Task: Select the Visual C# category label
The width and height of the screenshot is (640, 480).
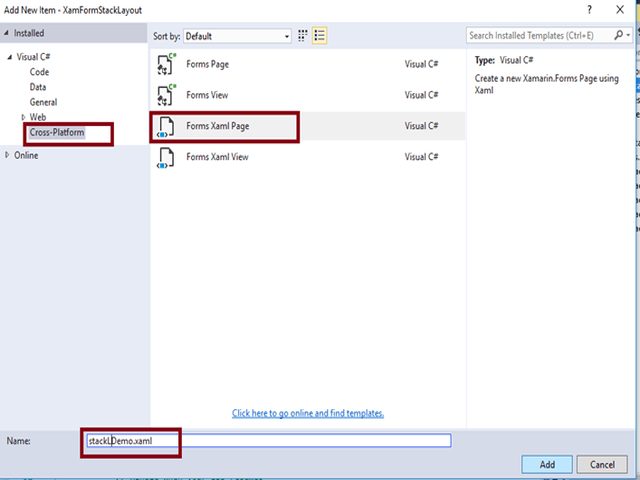Action: 33,57
